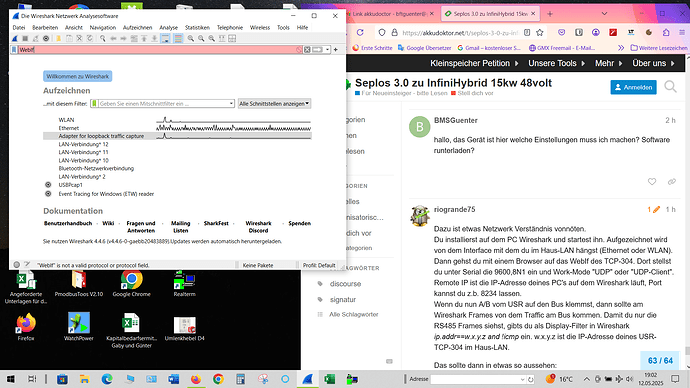Open capture options gear icon in Wireshark toolbar
The image size is (690, 388).
[x=46, y=39]
